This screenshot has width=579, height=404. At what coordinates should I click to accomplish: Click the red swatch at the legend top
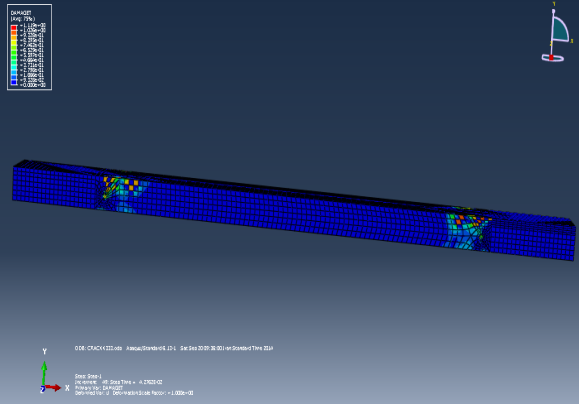14,27
